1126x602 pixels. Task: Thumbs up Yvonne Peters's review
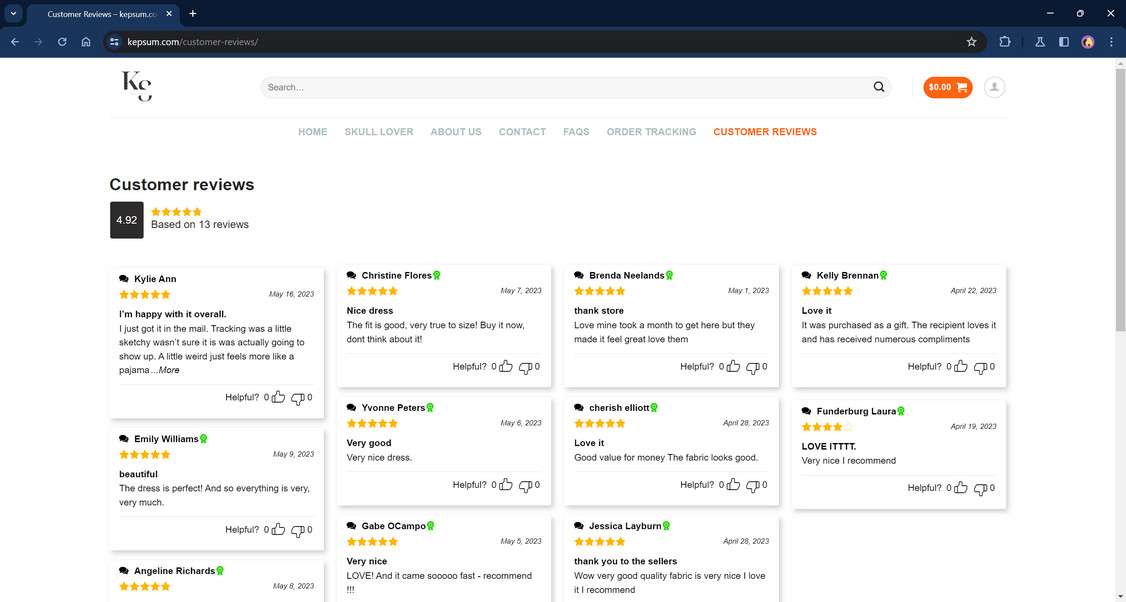tap(506, 485)
